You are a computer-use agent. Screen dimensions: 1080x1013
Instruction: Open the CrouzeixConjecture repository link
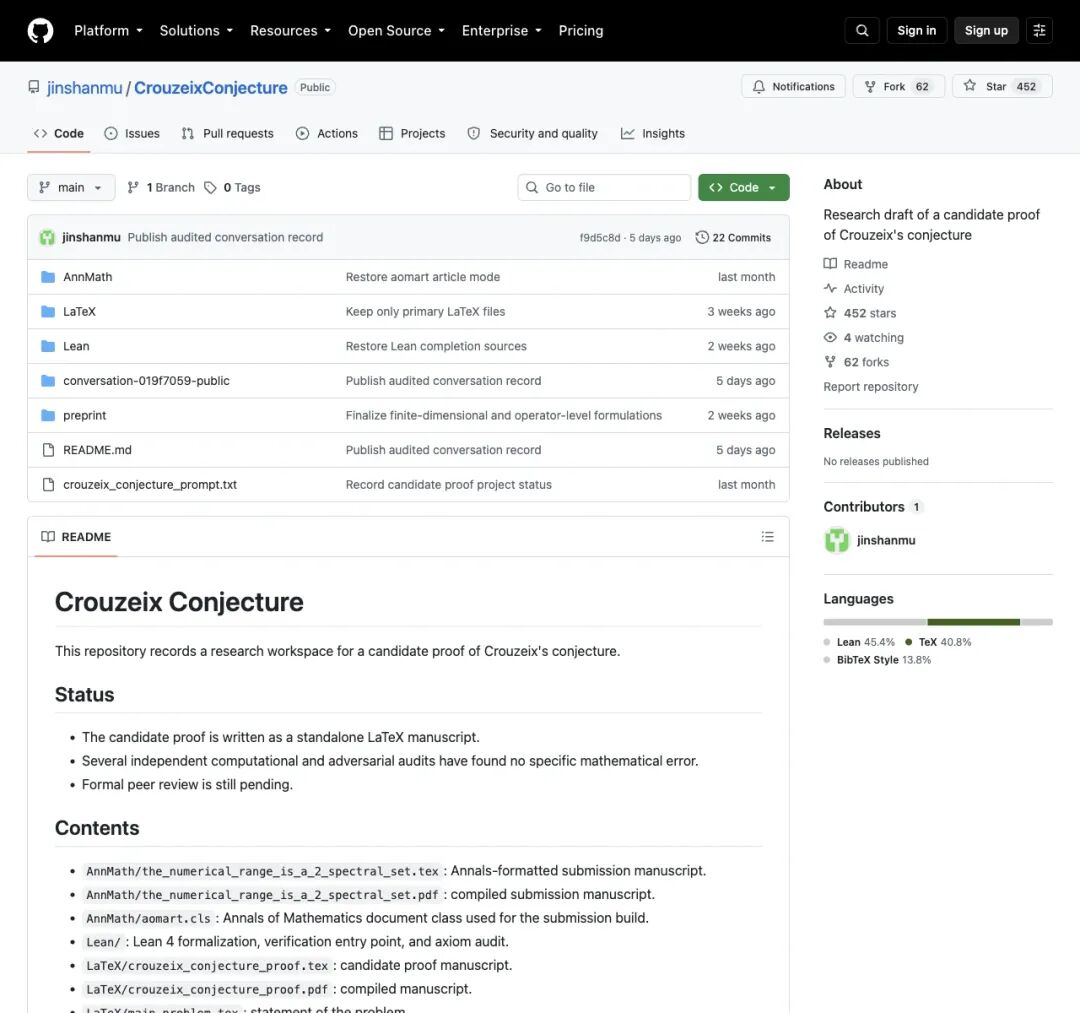point(210,87)
